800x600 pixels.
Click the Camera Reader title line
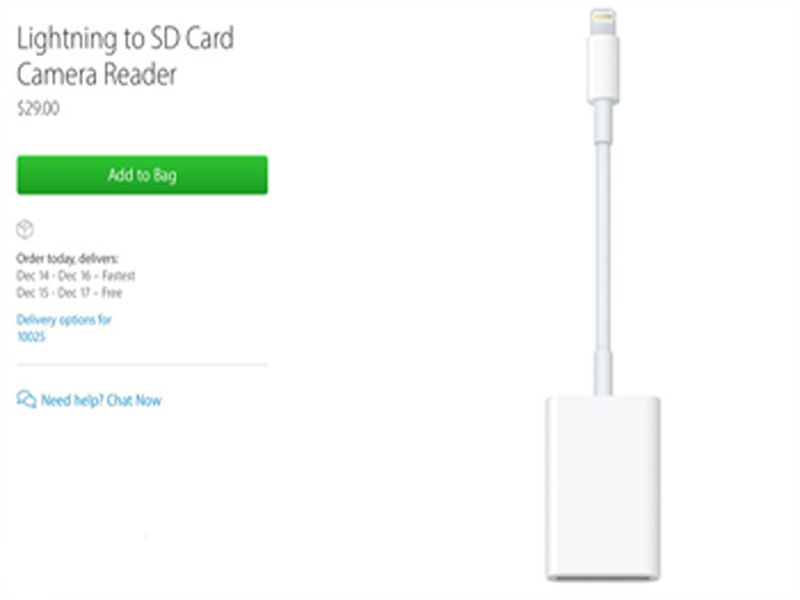point(96,74)
